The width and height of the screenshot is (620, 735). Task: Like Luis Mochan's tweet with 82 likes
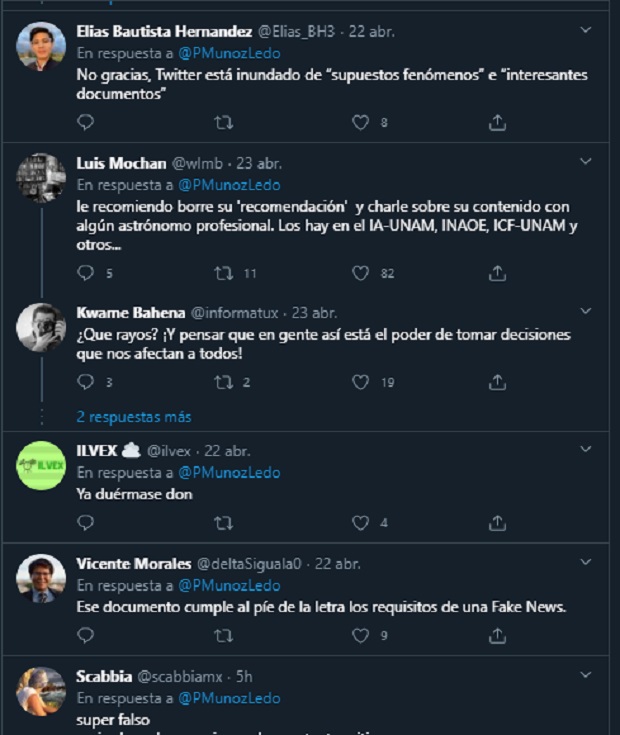[361, 273]
